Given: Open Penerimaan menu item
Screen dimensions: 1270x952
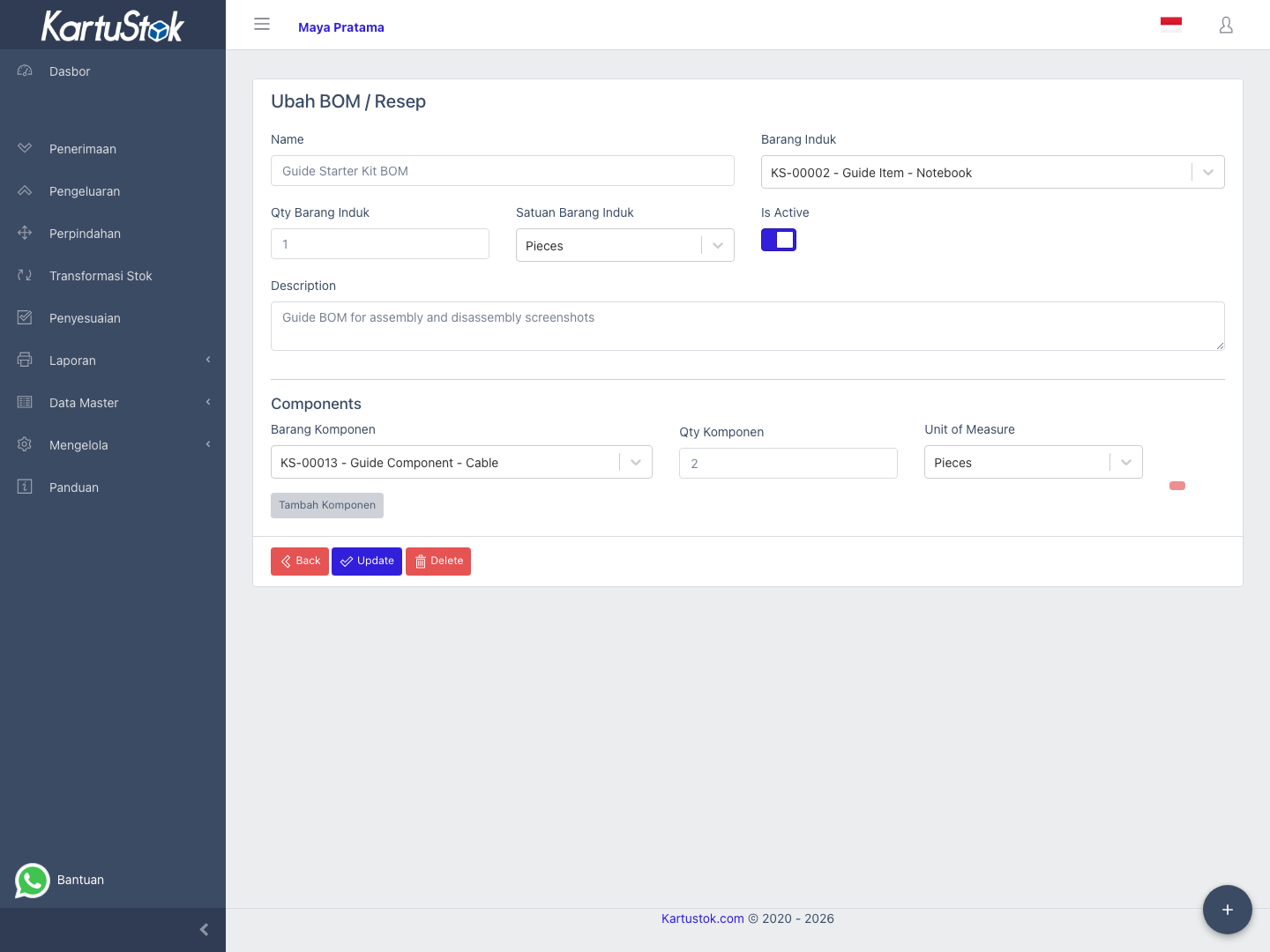Looking at the screenshot, I should pyautogui.click(x=113, y=149).
